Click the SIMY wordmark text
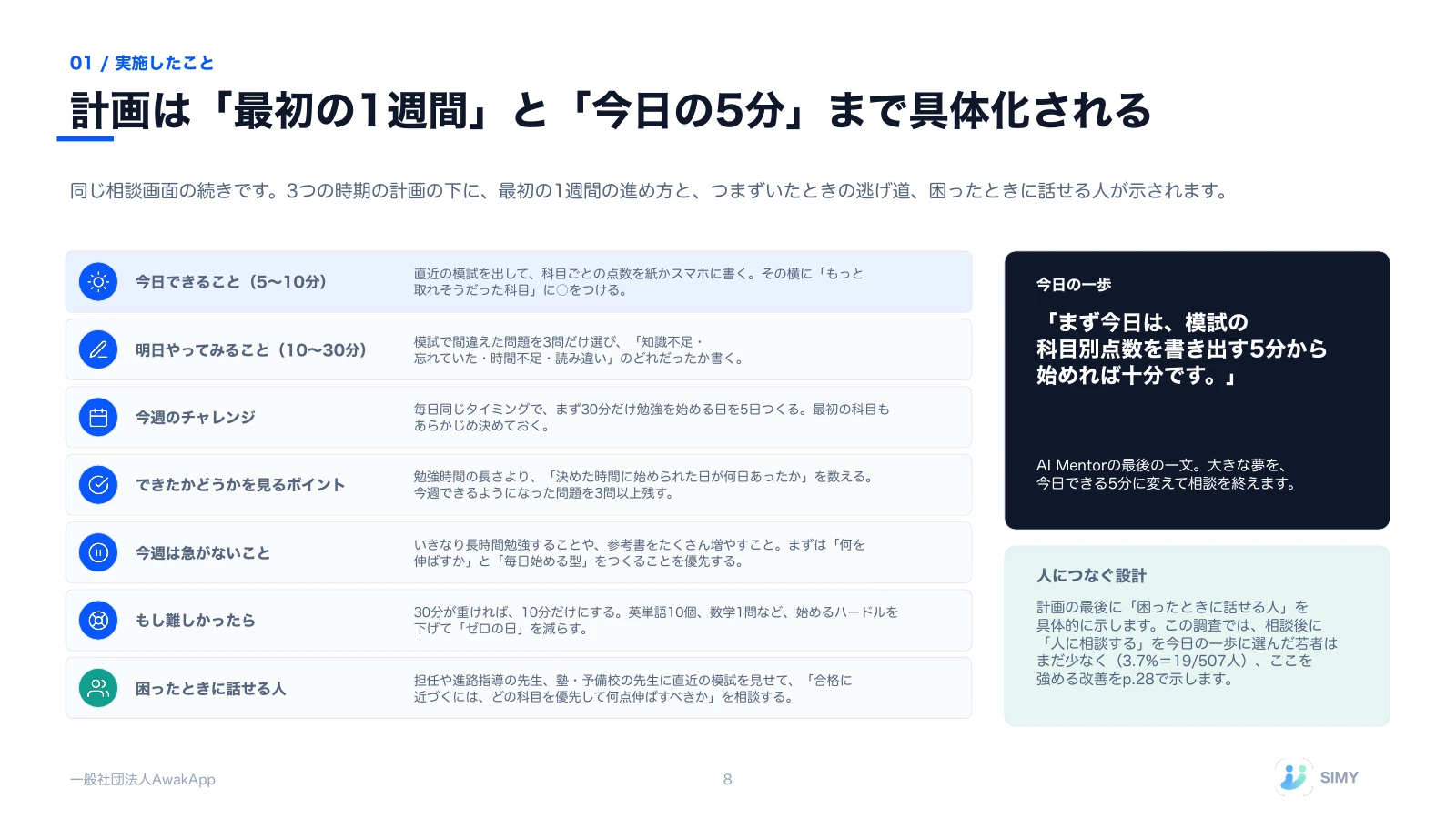Screen dimensions: 1456x819 1340,778
